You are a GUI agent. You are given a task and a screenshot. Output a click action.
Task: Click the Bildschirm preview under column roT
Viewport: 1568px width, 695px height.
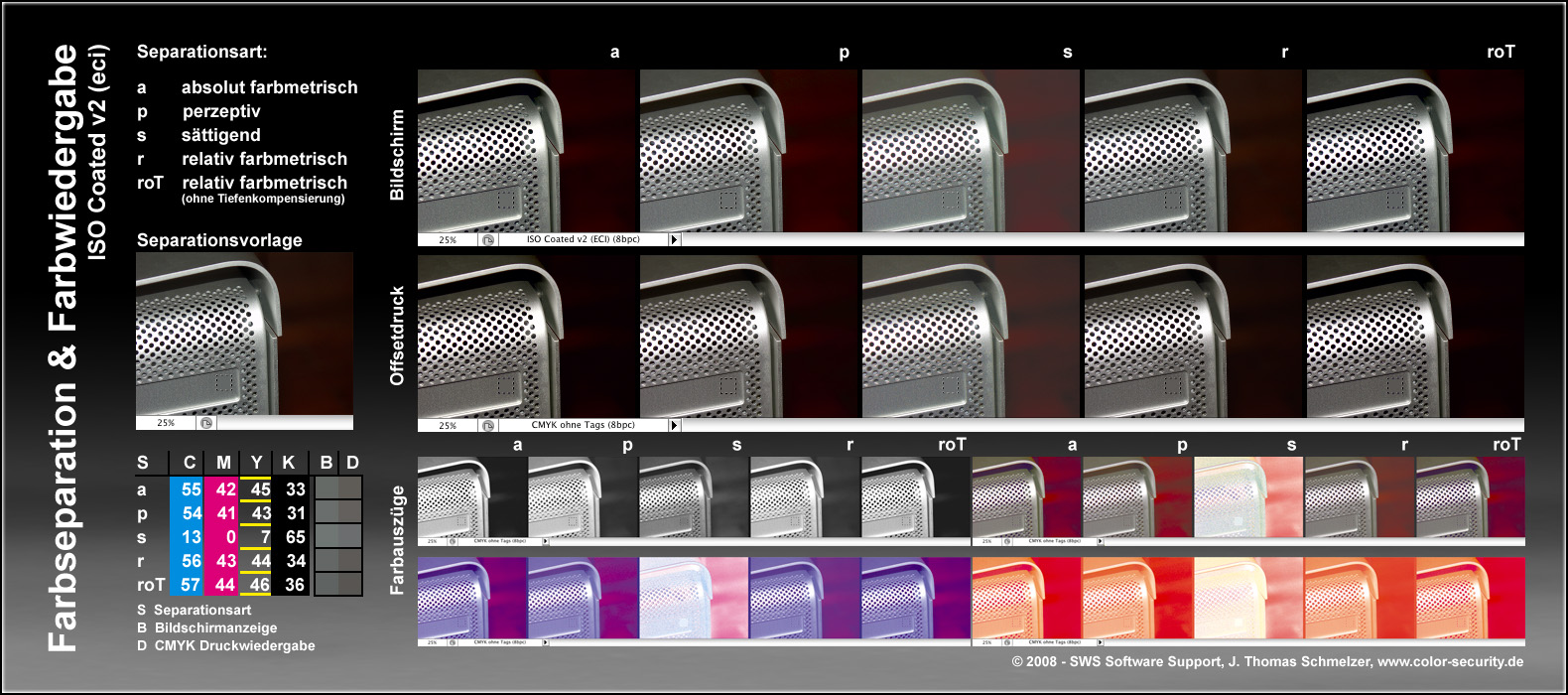(x=1415, y=151)
